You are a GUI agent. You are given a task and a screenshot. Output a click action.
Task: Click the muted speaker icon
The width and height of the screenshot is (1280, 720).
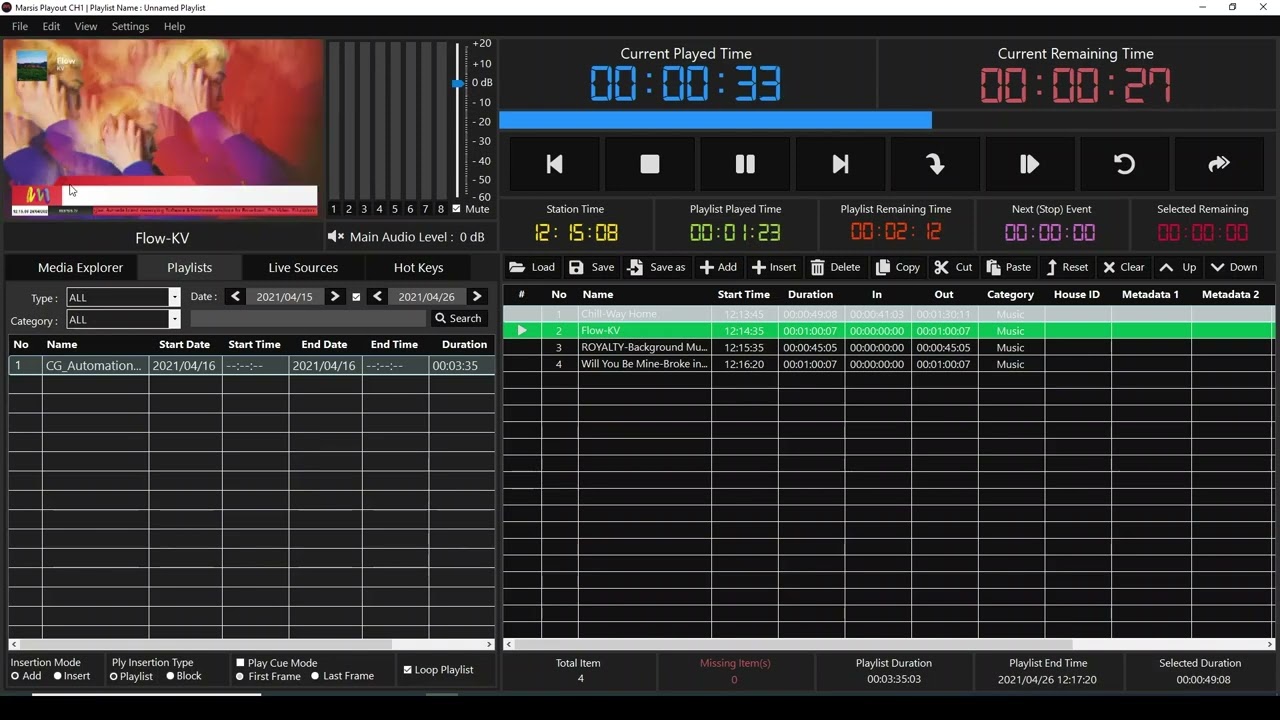click(336, 237)
